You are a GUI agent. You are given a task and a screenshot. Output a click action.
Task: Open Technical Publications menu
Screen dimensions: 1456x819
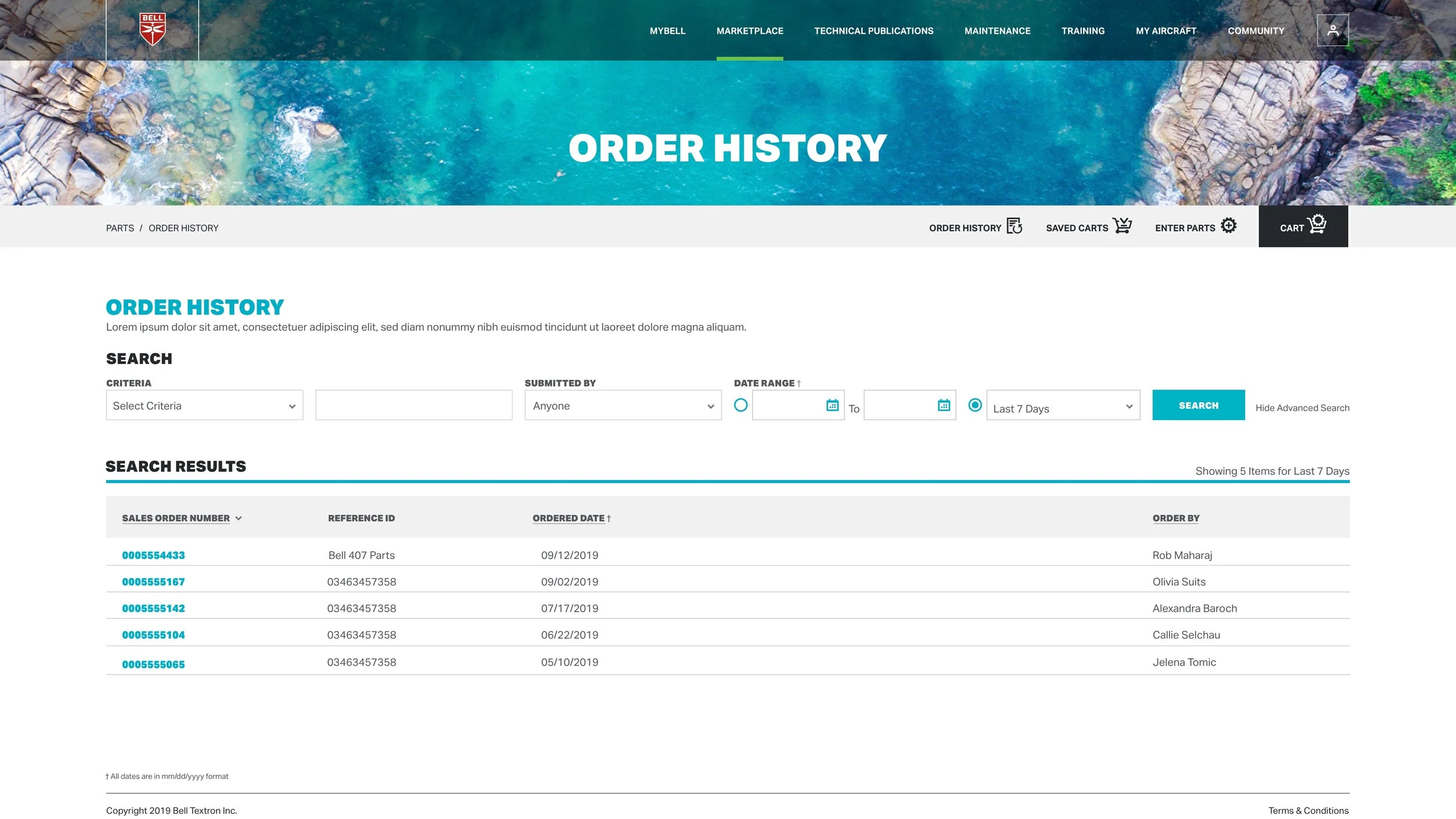pos(874,31)
